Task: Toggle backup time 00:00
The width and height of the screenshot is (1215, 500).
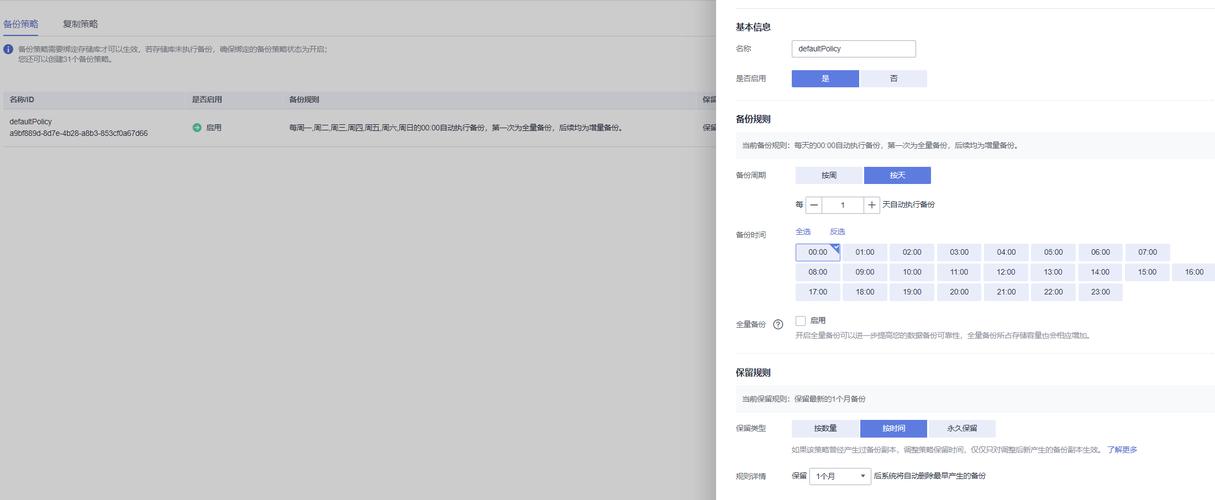Action: coord(818,252)
